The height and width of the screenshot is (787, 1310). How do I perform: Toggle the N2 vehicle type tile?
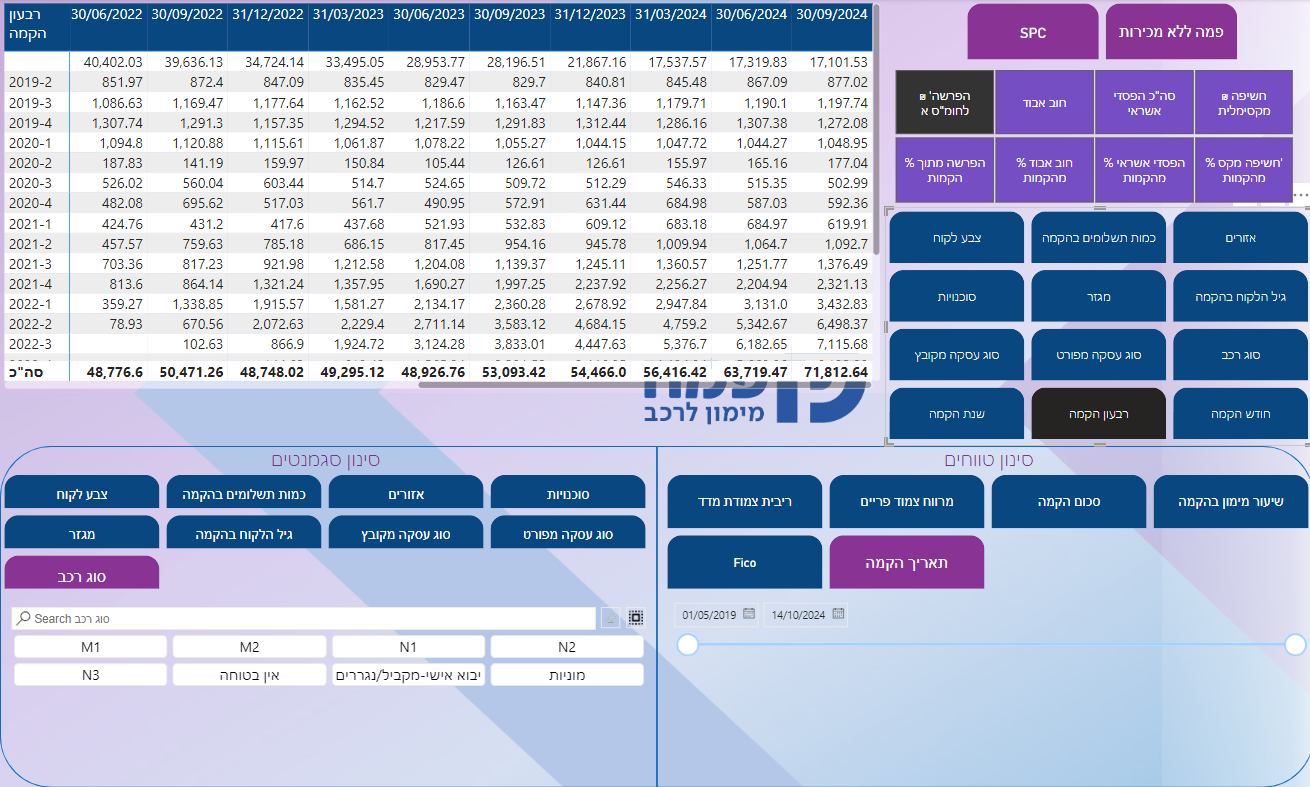point(567,647)
